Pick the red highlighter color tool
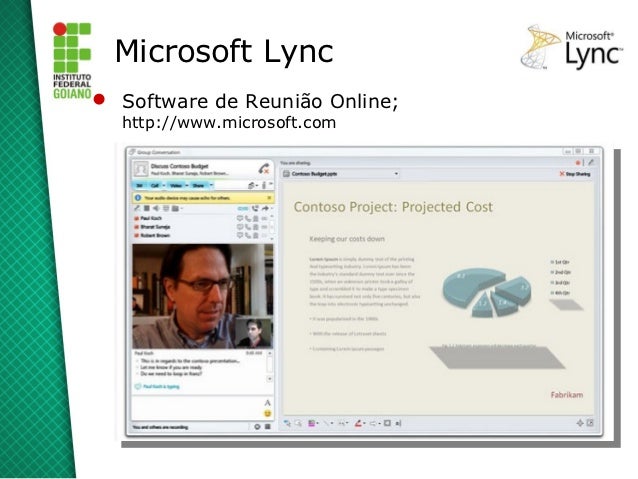Viewport: 638px width, 479px height. pos(360,423)
